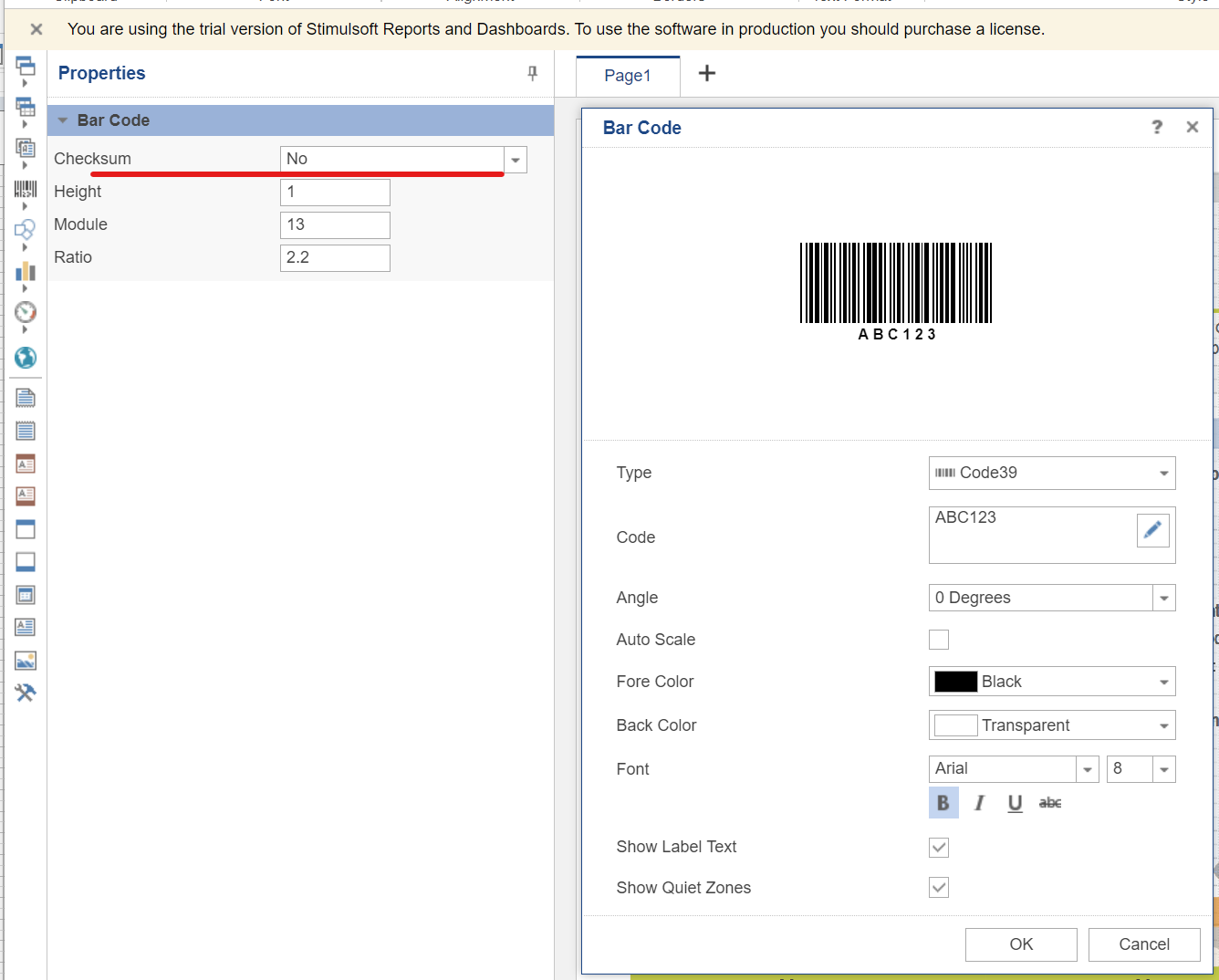Open the Gauge toolbox category
Screen dimensions: 1219x980
[x=26, y=312]
